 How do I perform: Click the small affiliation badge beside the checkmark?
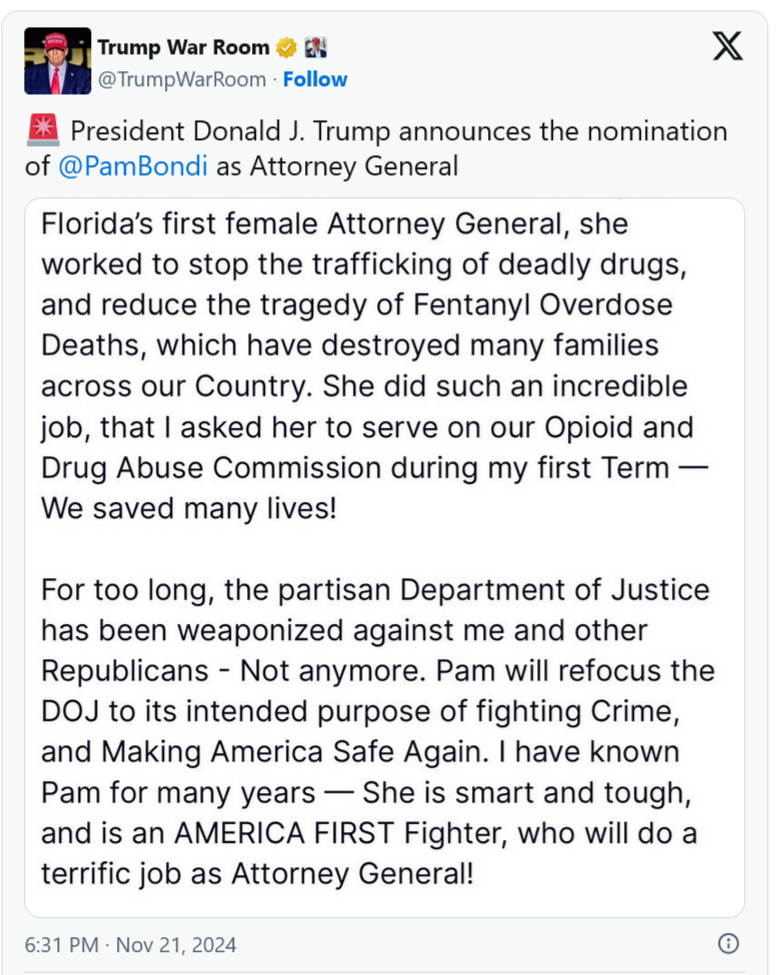(314, 47)
